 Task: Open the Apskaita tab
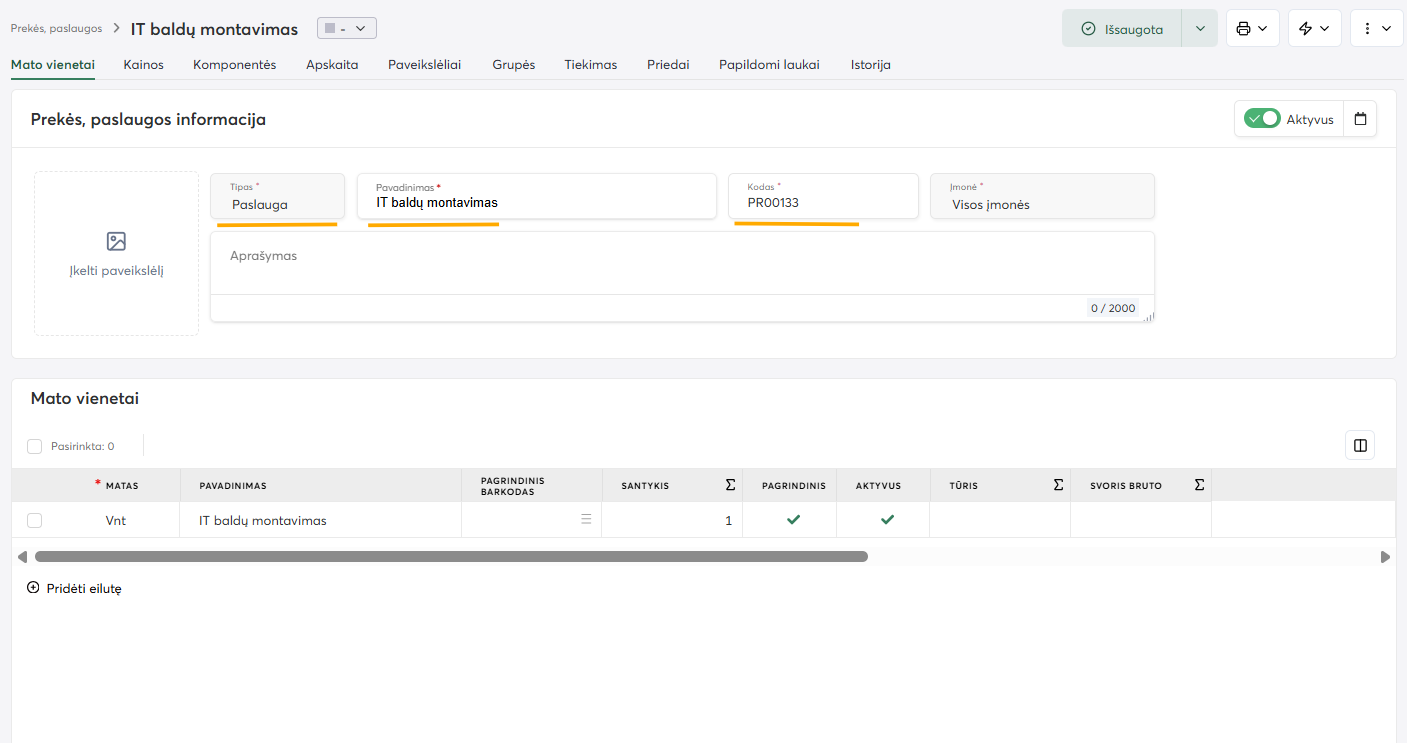[x=332, y=64]
